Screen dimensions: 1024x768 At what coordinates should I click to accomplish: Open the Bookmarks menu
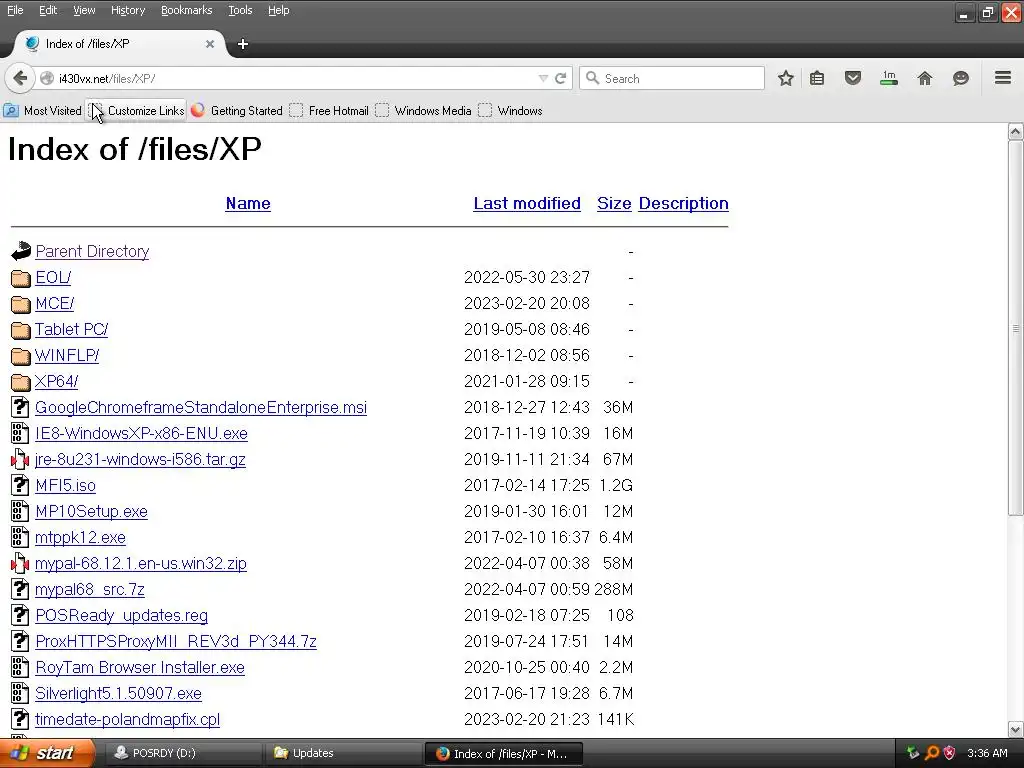tap(186, 10)
